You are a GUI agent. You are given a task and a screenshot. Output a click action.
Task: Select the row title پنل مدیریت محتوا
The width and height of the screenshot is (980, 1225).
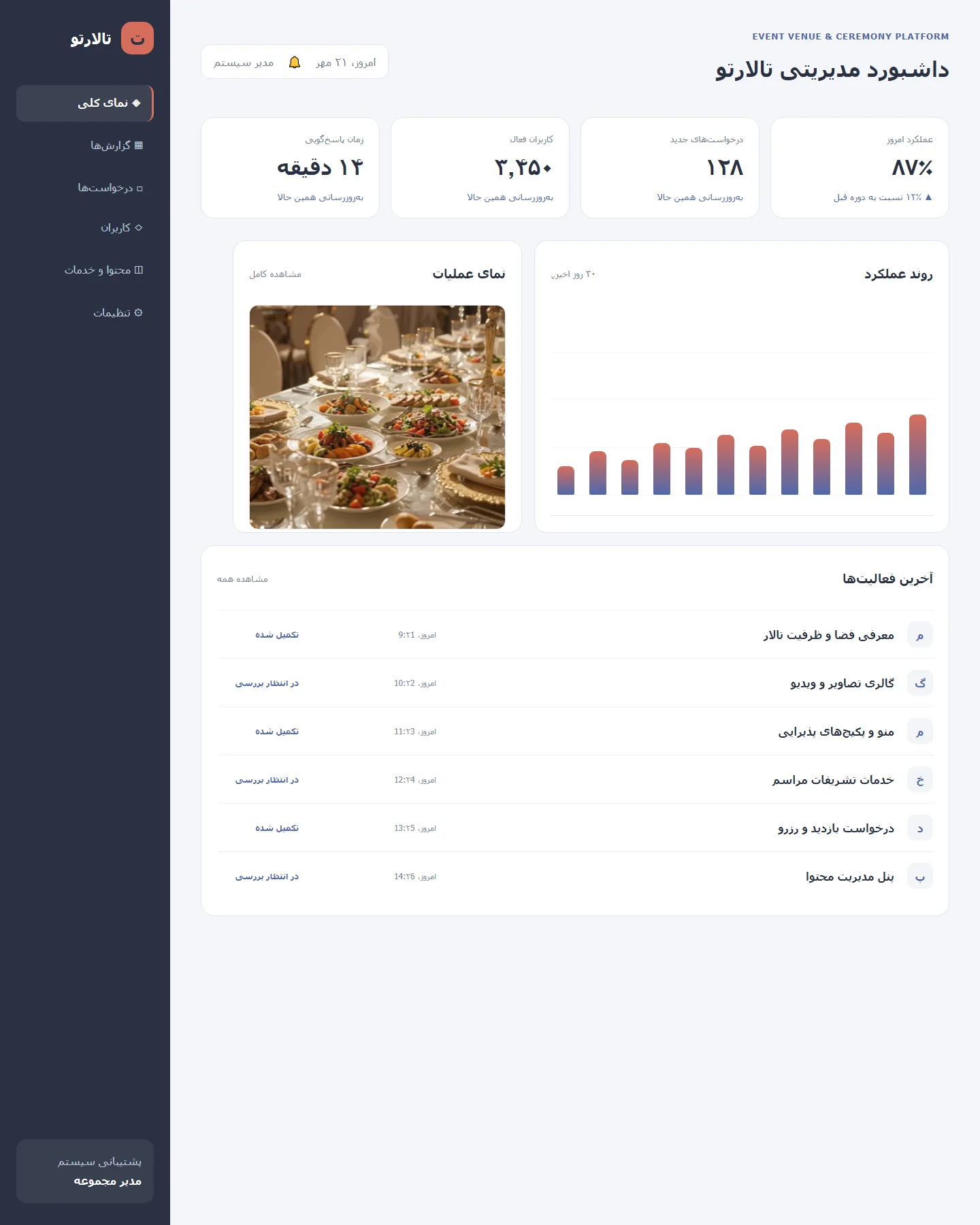(850, 877)
